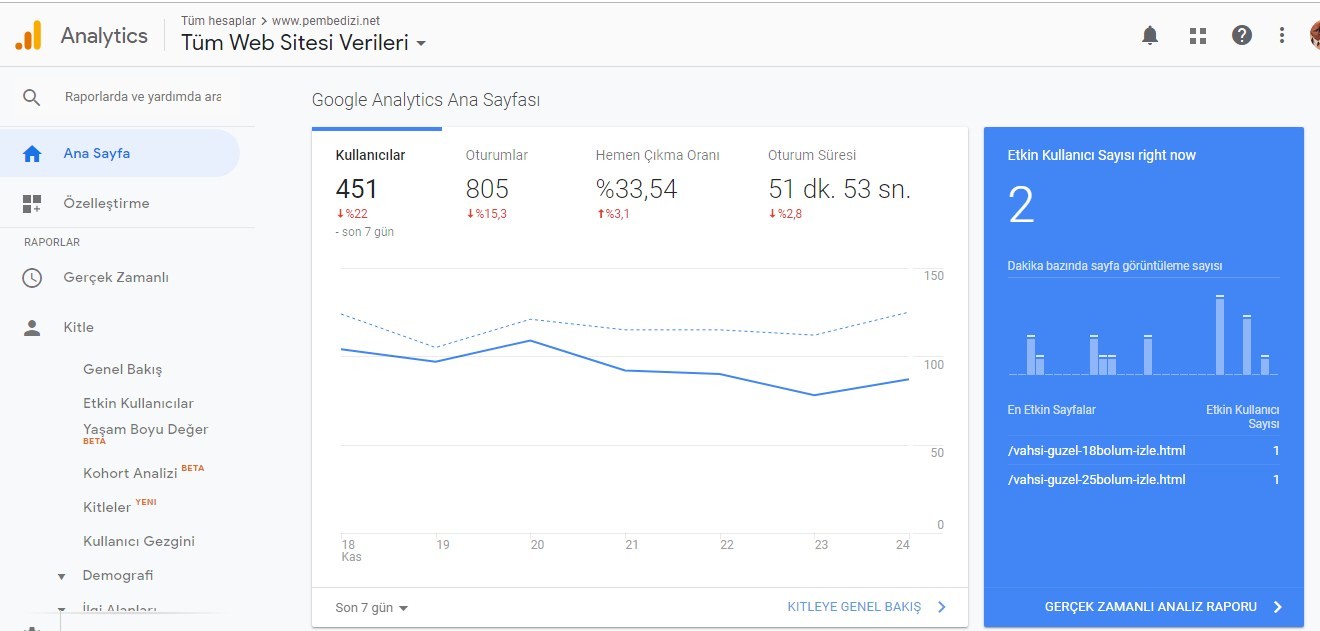Click the Gerçek Zamanlı clock icon
This screenshot has height=631, width=1320.
point(32,278)
